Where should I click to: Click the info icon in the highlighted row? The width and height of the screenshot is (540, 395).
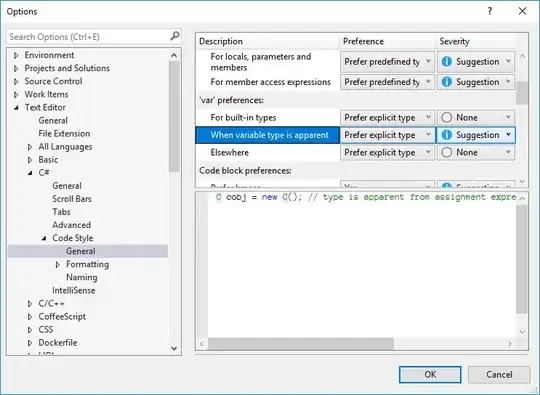coord(446,135)
